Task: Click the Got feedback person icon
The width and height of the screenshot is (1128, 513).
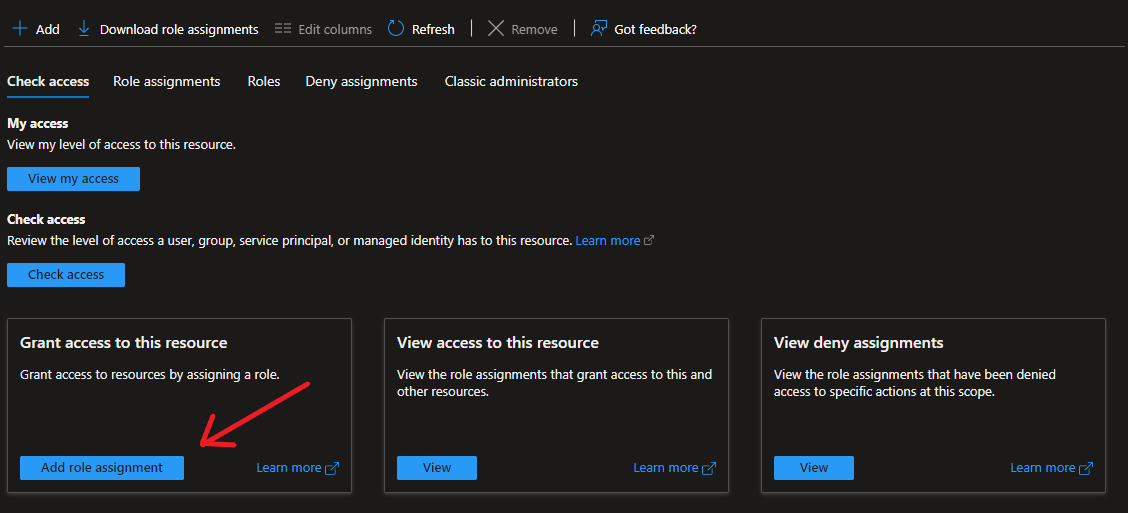Action: click(599, 29)
